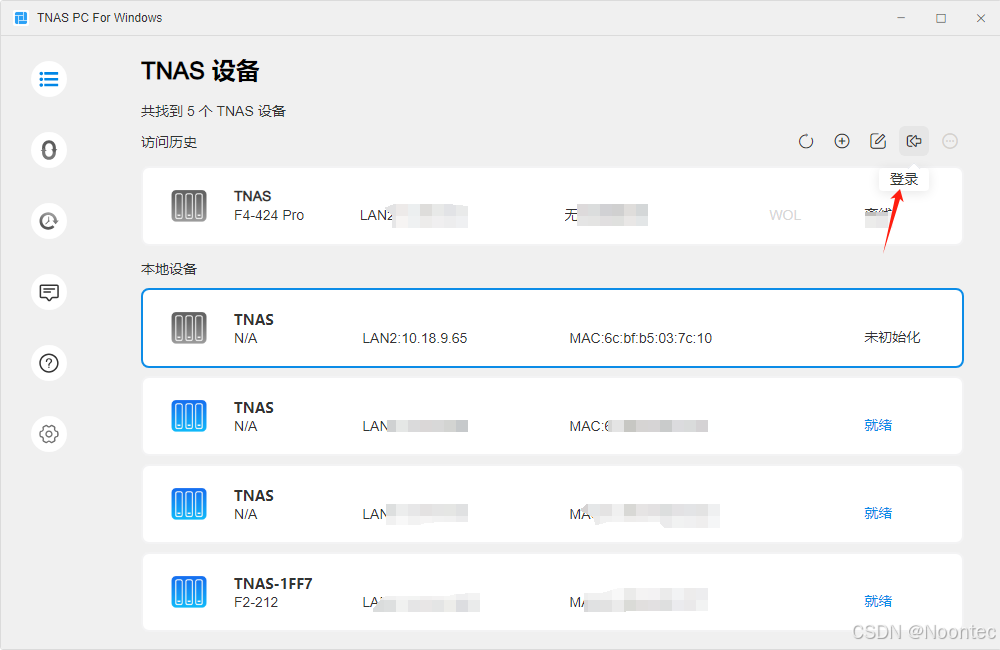Close the TNAS PC window

[981, 18]
